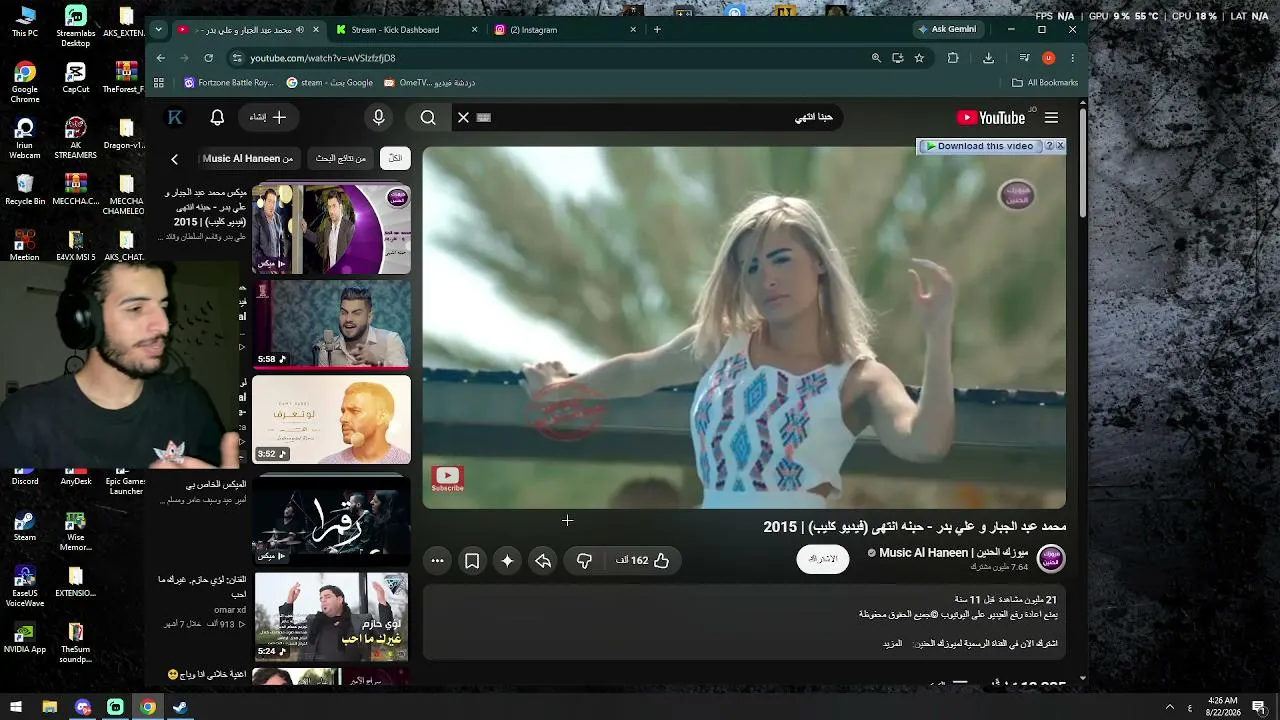Open the zoom magnifier in the address bar

point(876,58)
